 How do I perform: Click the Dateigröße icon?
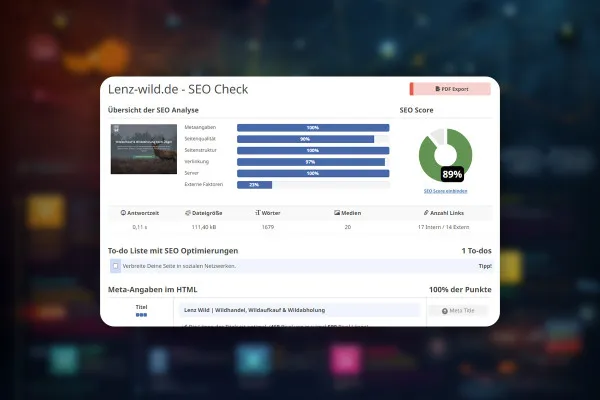click(188, 213)
